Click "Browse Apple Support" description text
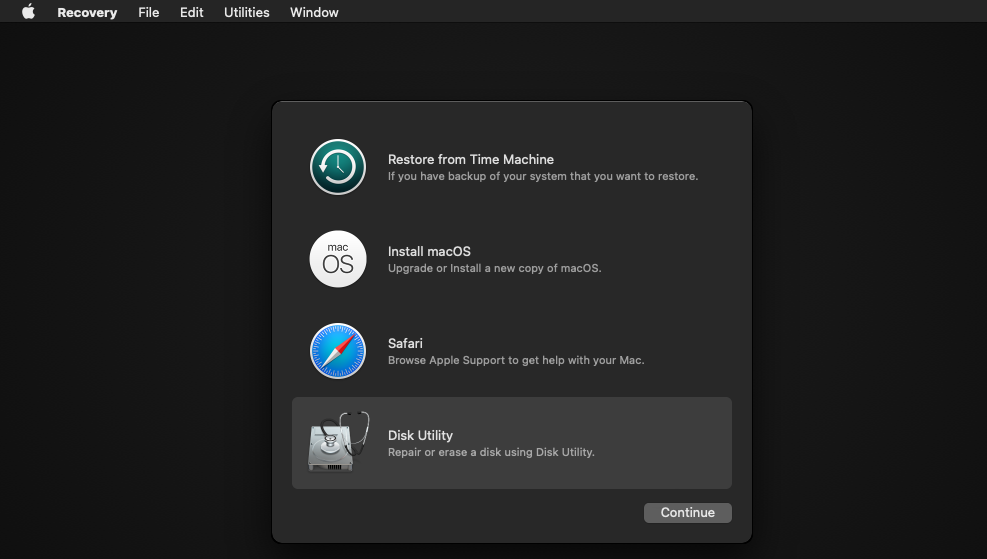987x559 pixels. [x=515, y=361]
